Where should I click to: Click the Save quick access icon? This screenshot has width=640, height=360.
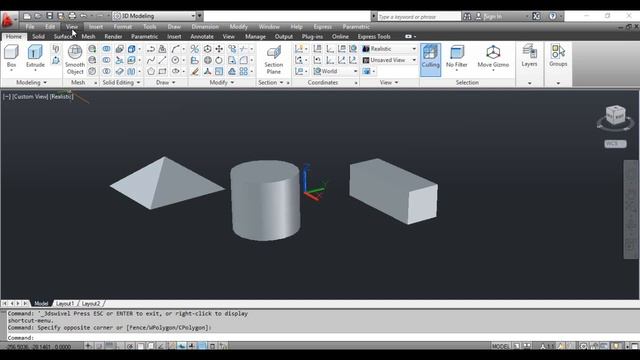coord(49,16)
